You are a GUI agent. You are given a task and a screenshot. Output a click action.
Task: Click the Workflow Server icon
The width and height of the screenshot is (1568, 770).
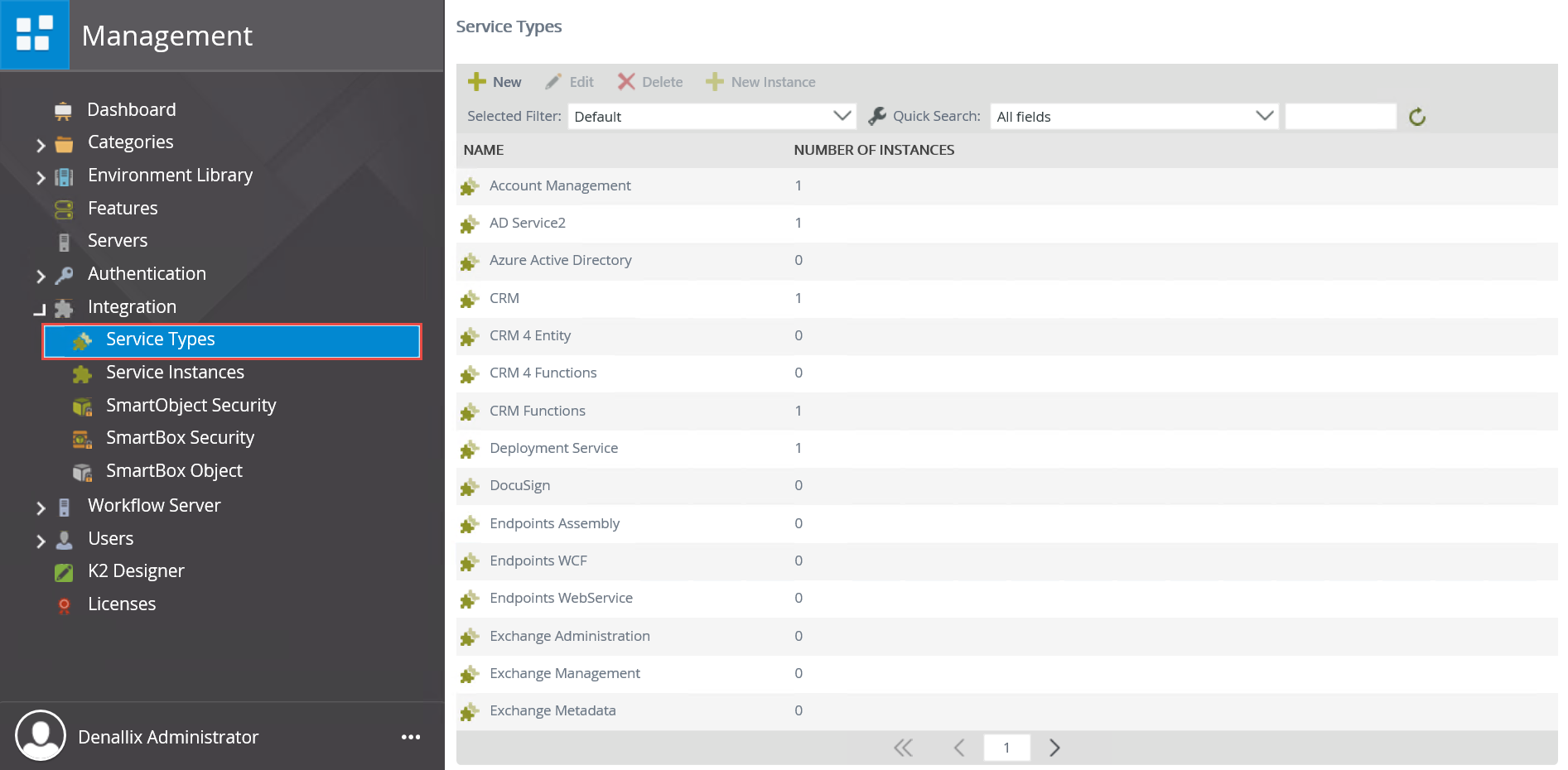click(64, 507)
